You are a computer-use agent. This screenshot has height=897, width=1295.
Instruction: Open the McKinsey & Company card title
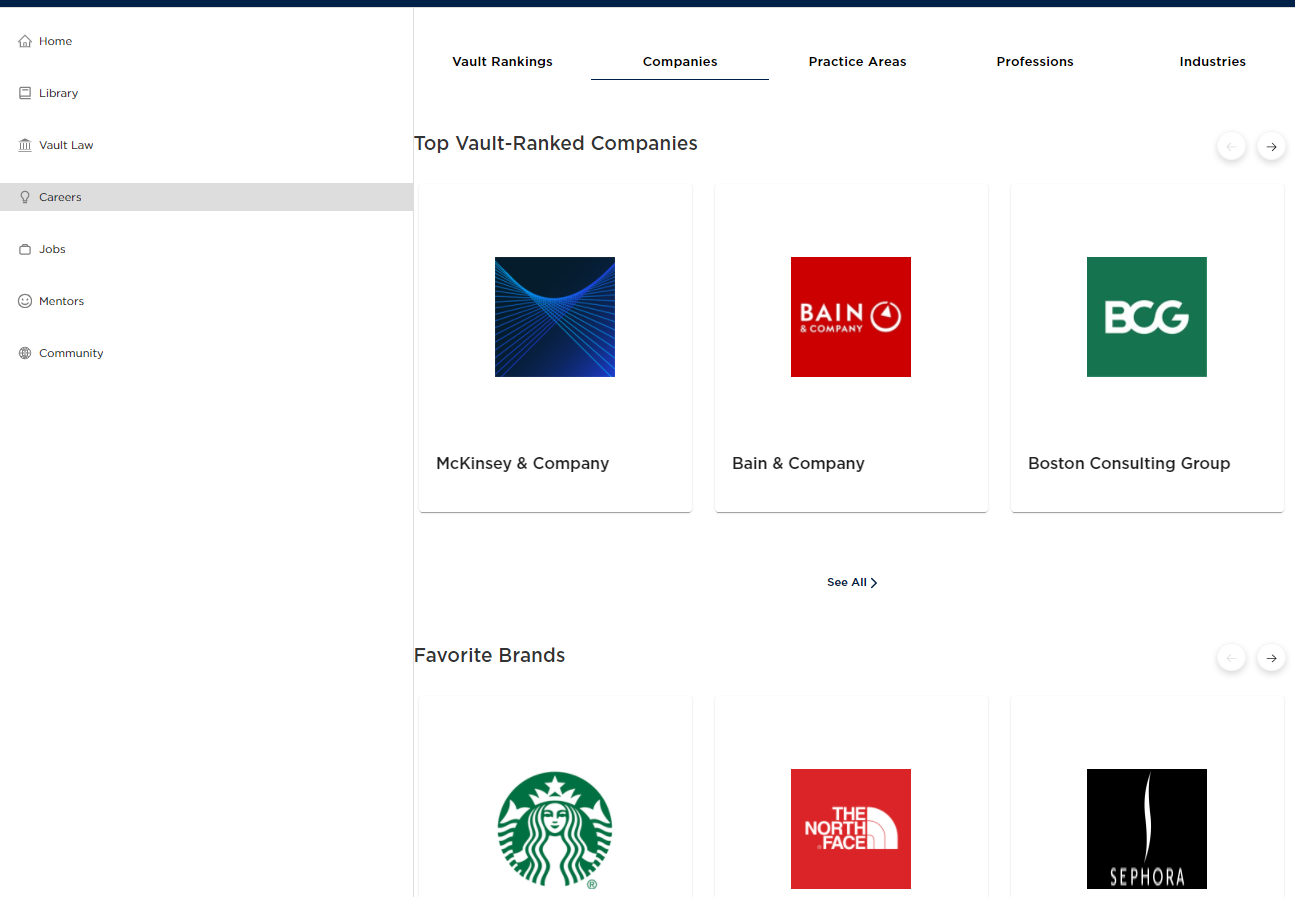tap(522, 464)
